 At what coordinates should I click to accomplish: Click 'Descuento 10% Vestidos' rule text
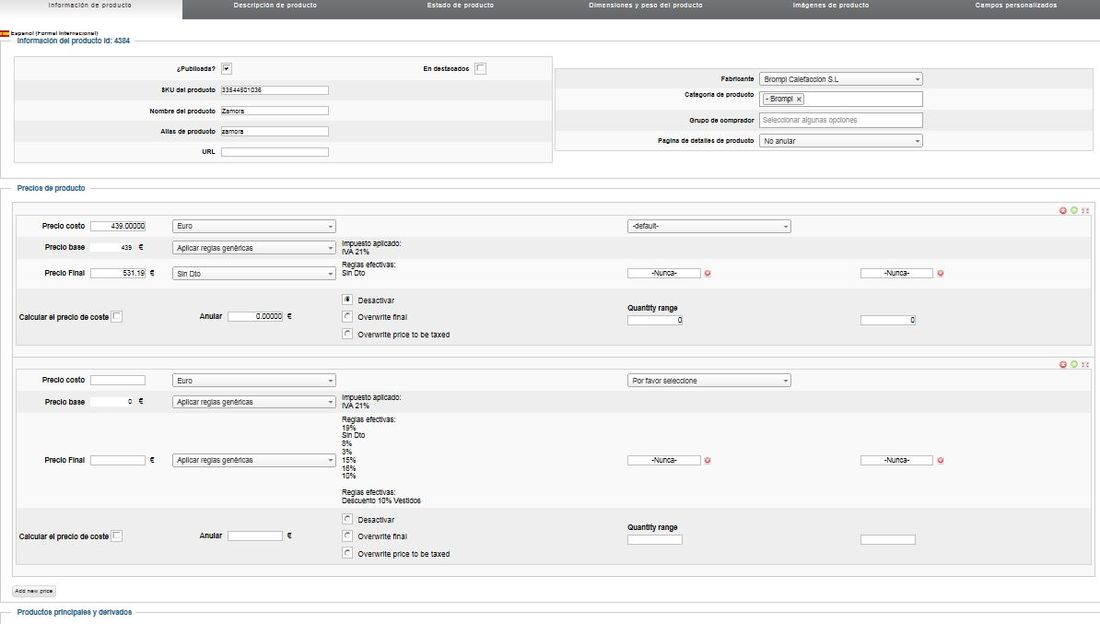pos(381,501)
